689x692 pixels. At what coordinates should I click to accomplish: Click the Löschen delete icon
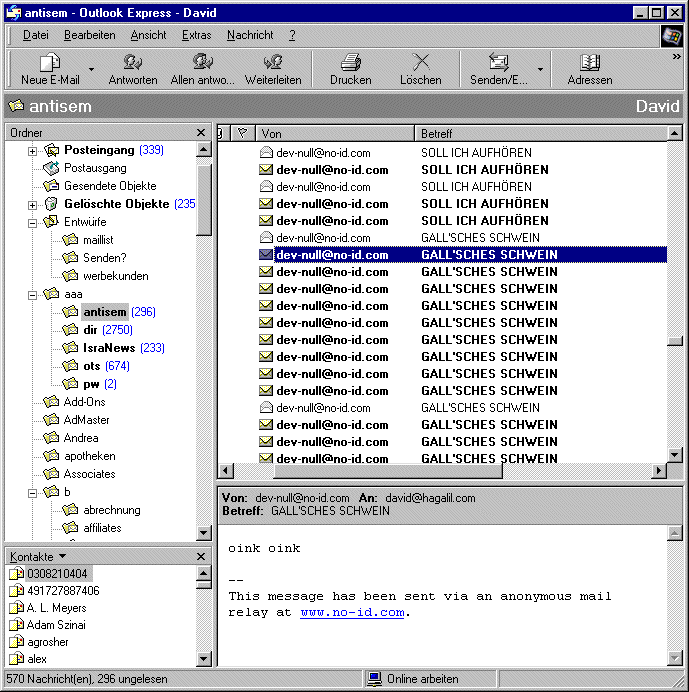click(420, 63)
